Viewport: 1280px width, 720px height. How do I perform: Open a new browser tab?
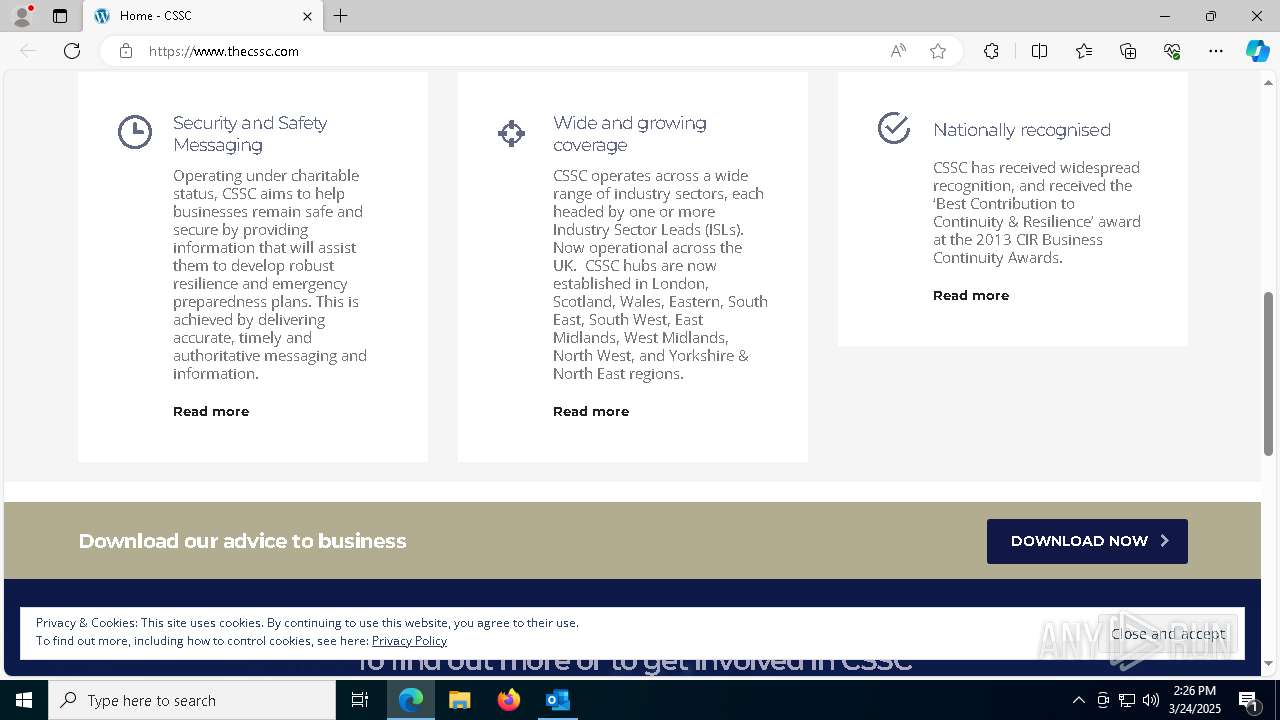click(x=341, y=16)
